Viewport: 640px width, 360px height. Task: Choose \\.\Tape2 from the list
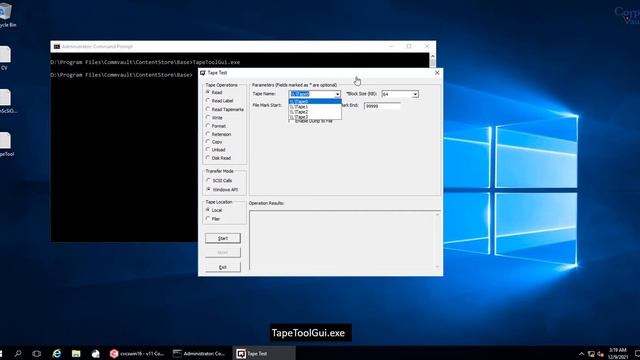click(315, 112)
